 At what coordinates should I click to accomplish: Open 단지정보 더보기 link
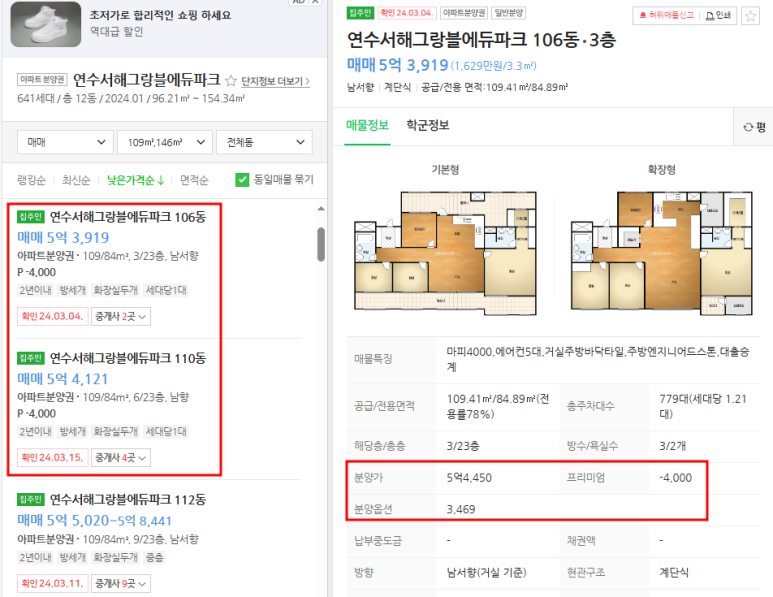tap(275, 81)
